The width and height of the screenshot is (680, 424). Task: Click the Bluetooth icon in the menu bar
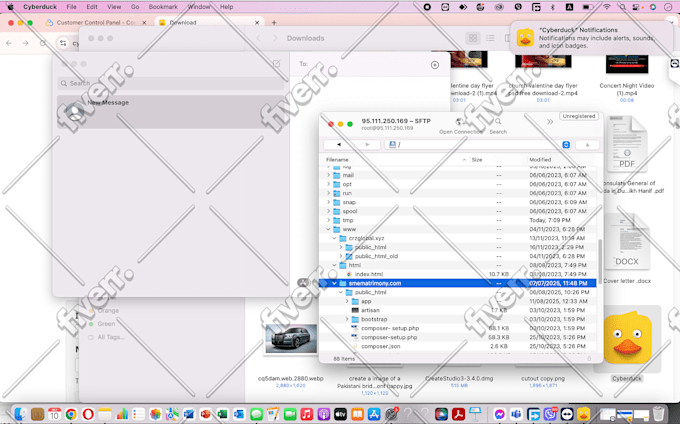[552, 7]
